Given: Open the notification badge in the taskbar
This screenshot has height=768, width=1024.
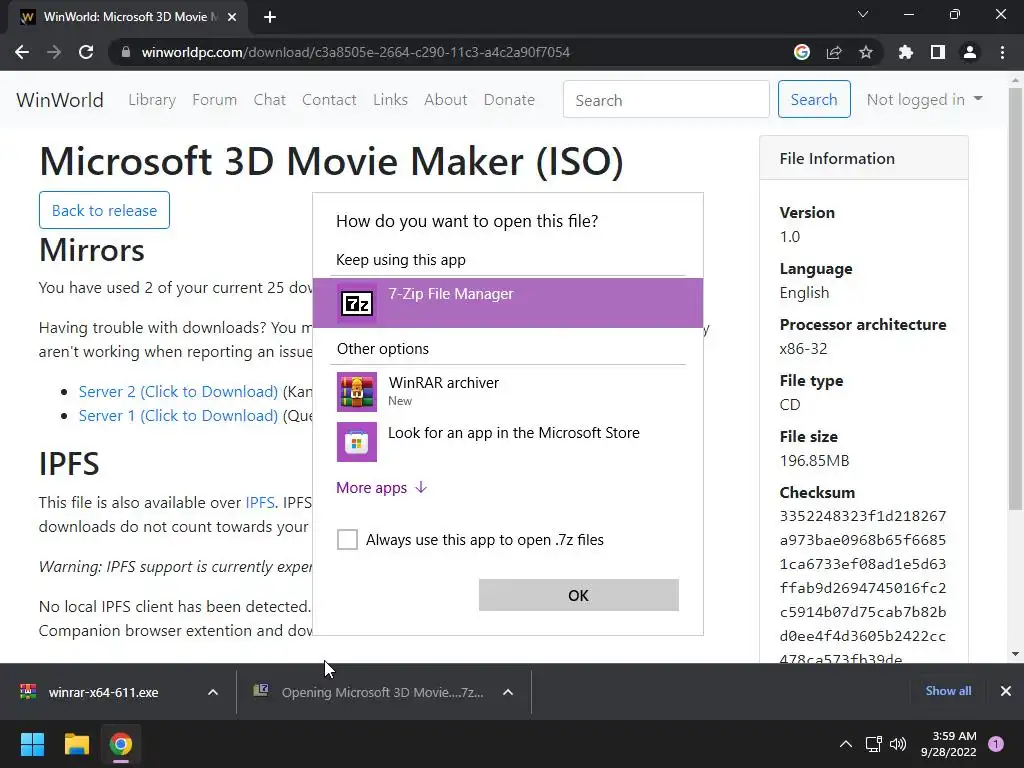Looking at the screenshot, I should [996, 744].
